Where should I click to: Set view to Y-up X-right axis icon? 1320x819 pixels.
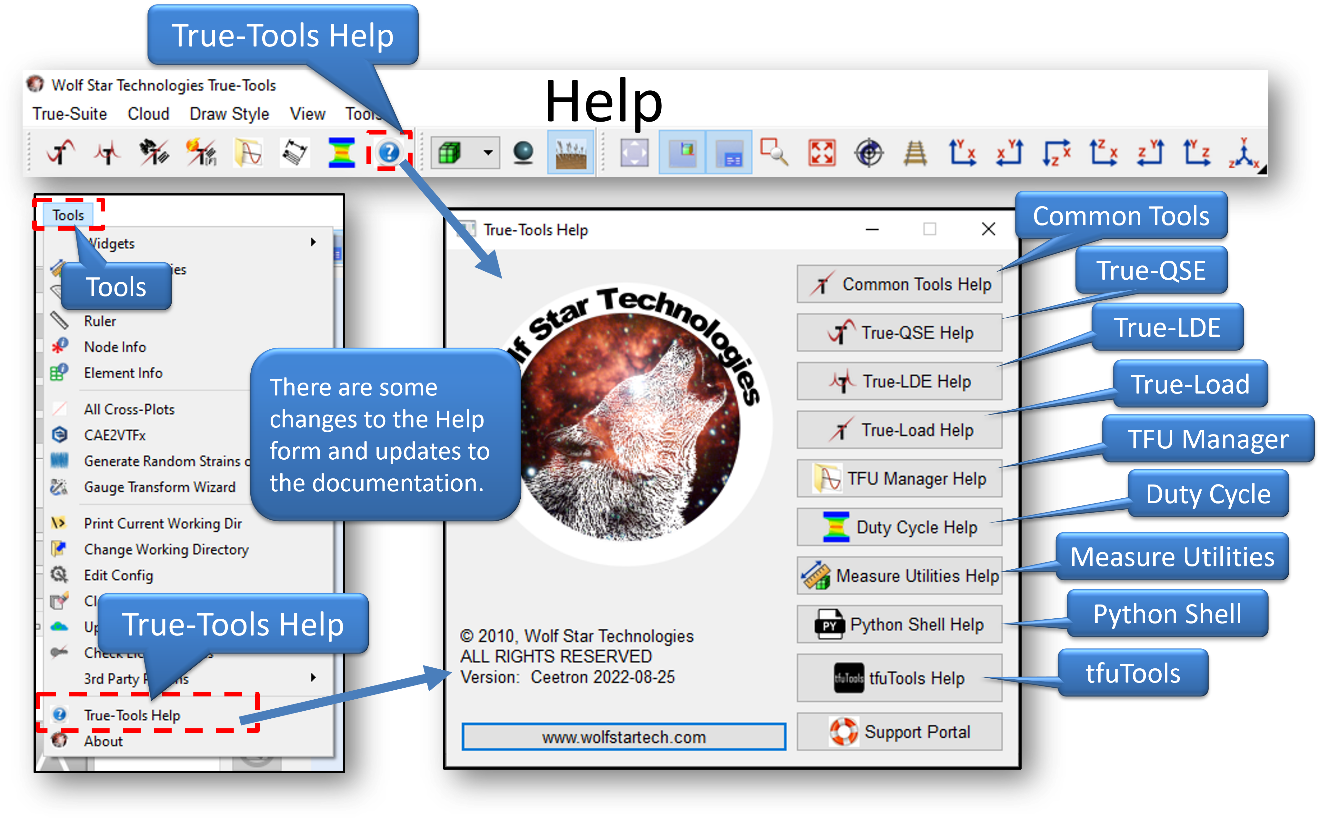[x=962, y=153]
